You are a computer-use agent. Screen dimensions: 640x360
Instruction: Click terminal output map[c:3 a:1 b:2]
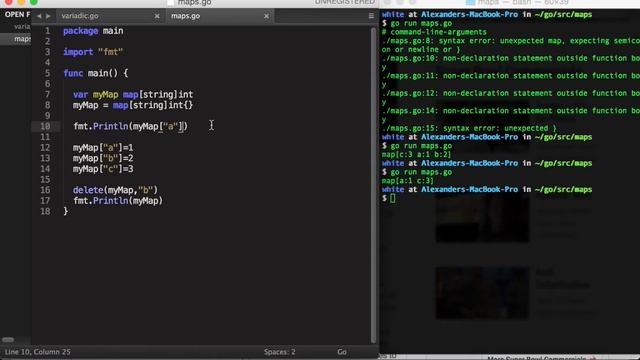point(416,155)
